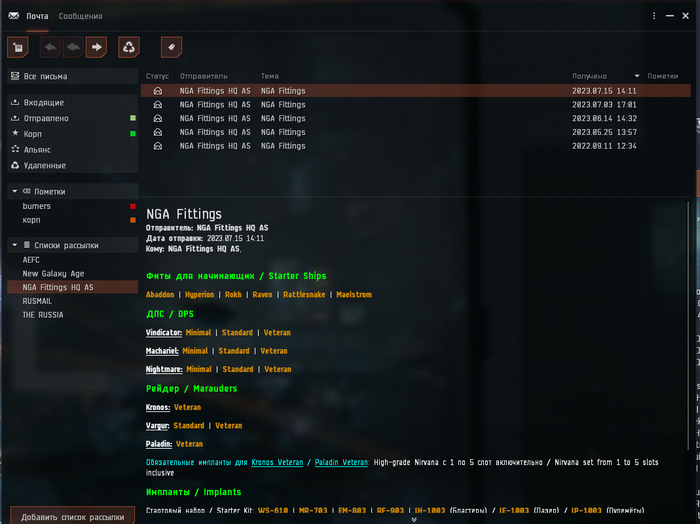Open Rokh starter fit link
The height and width of the screenshot is (524, 700).
233,295
